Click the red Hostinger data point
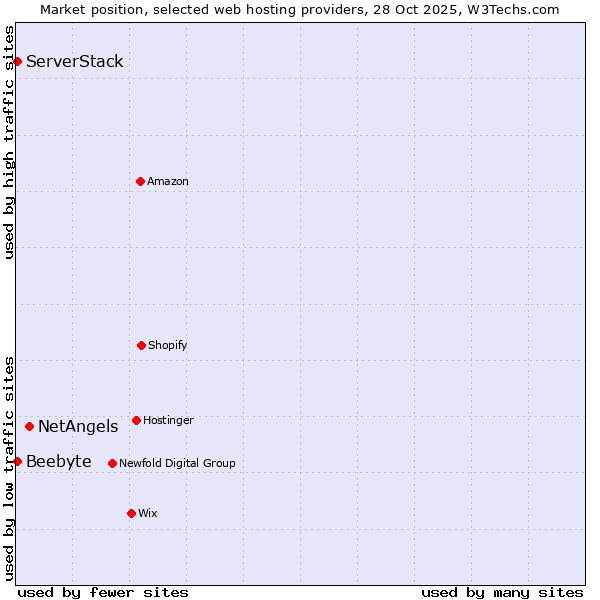Viewport: 600px width, 600px height. click(x=136, y=420)
